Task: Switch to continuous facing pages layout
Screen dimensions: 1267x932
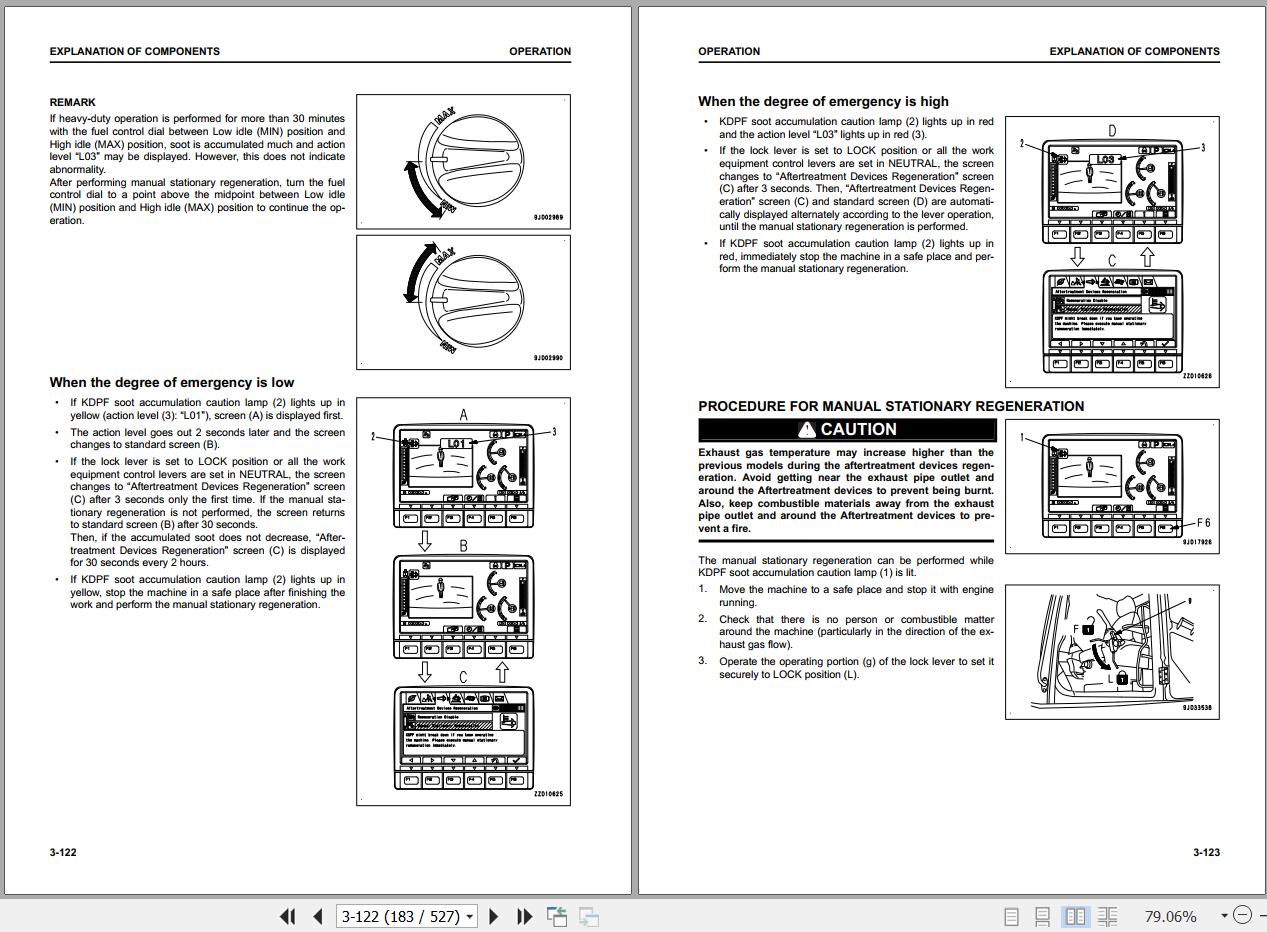Action: tap(1107, 916)
